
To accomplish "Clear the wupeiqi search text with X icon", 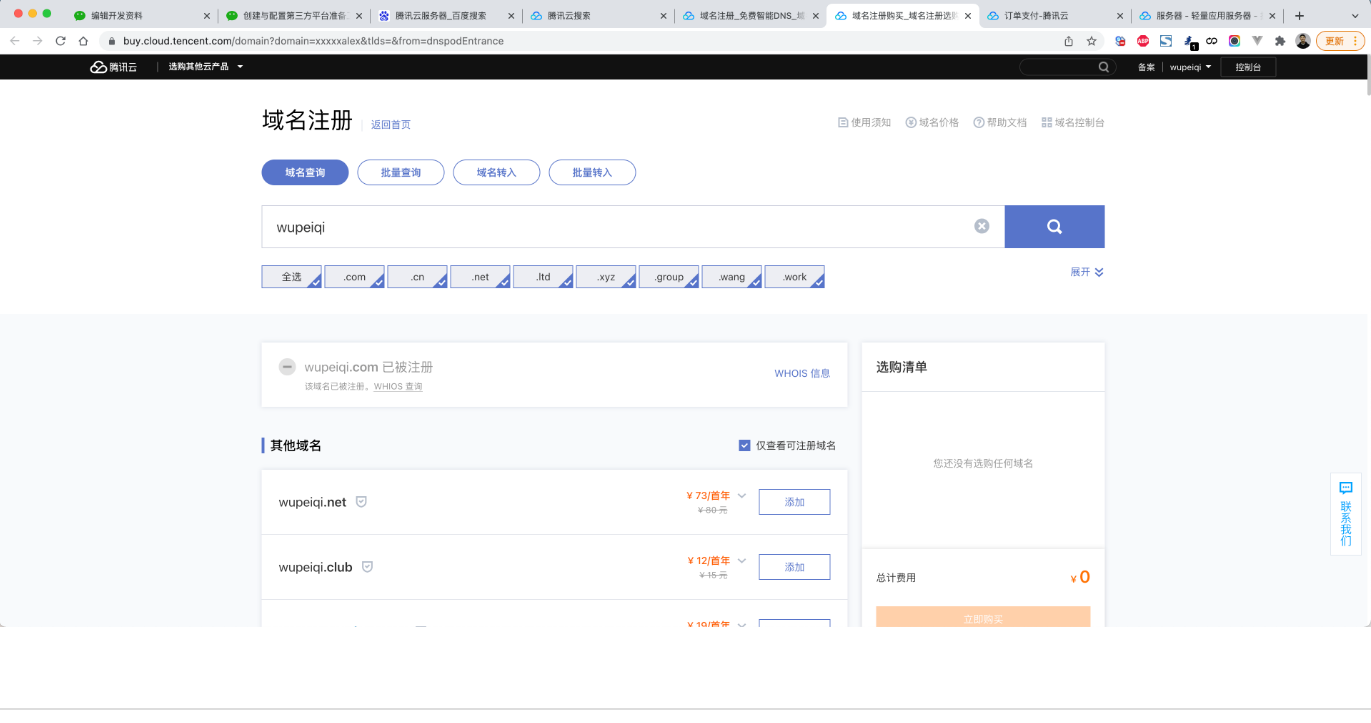I will tap(982, 226).
